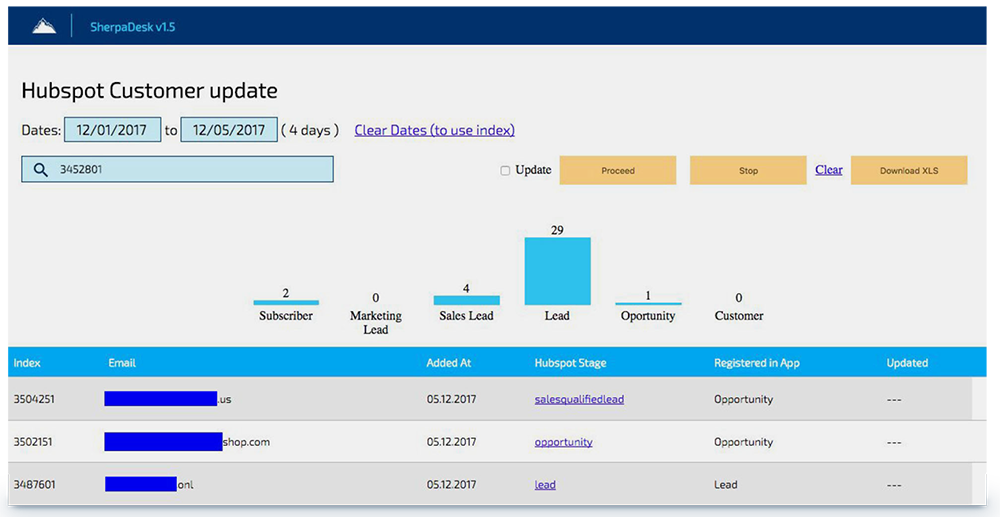Image resolution: width=1000 pixels, height=517 pixels.
Task: Click Added At date in row 3504251
Action: [x=452, y=399]
